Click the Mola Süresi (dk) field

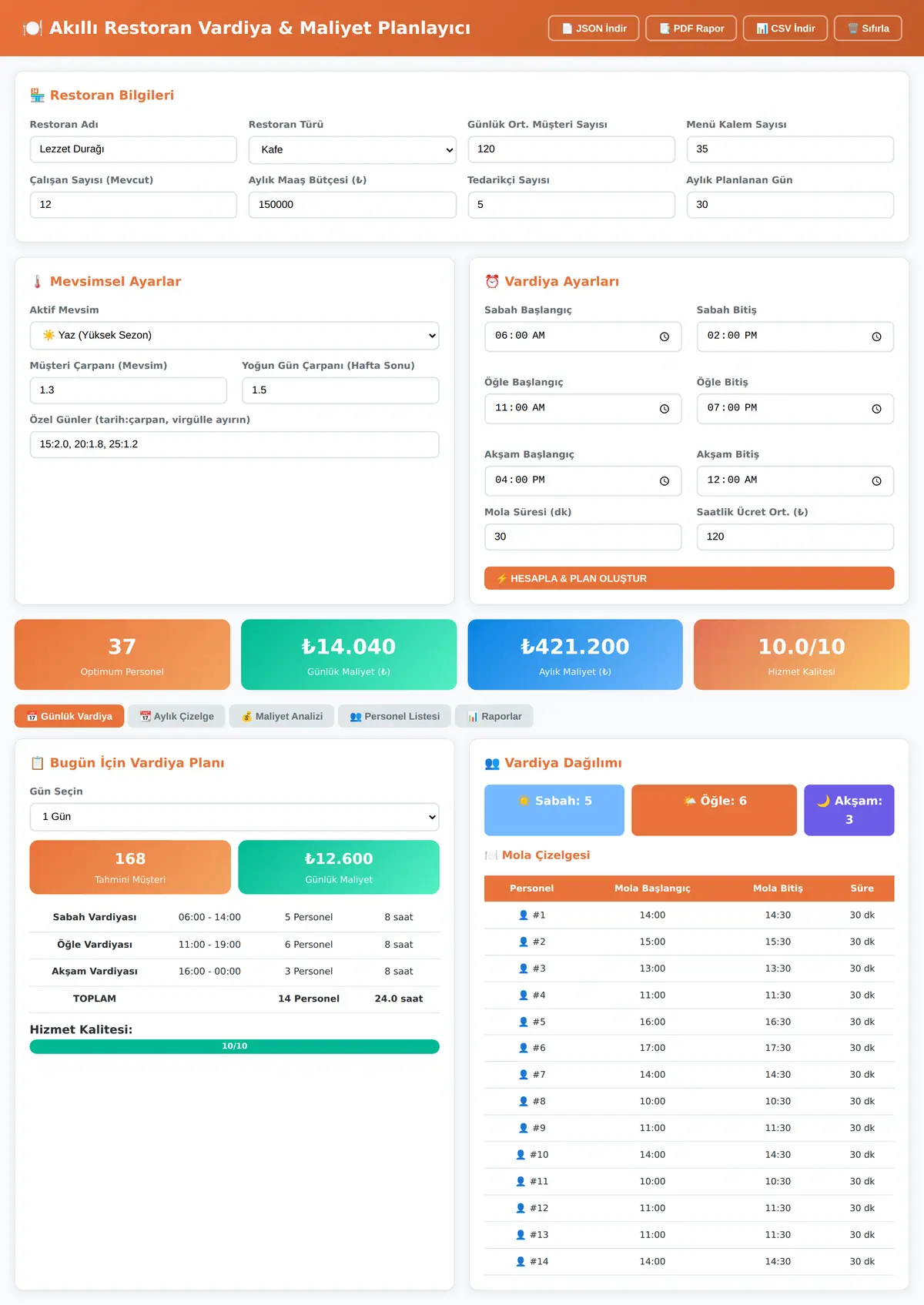[583, 537]
